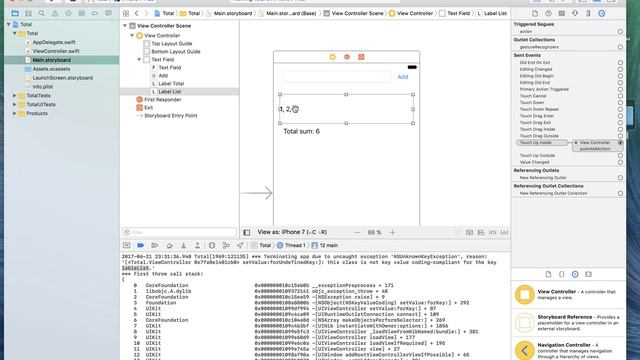Click the connection circle for action segue
Viewport: 640px width, 360px height.
tap(620, 31)
